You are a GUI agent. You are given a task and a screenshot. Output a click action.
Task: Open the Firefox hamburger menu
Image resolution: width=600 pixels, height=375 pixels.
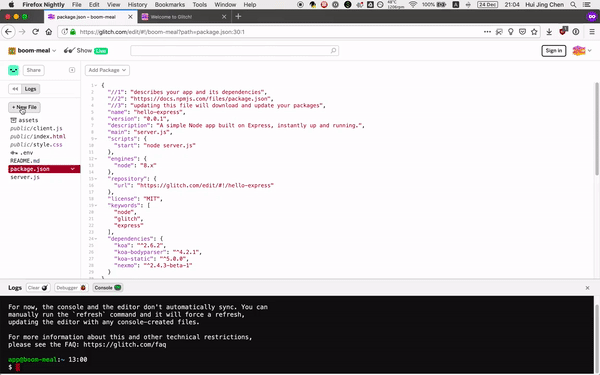point(592,32)
